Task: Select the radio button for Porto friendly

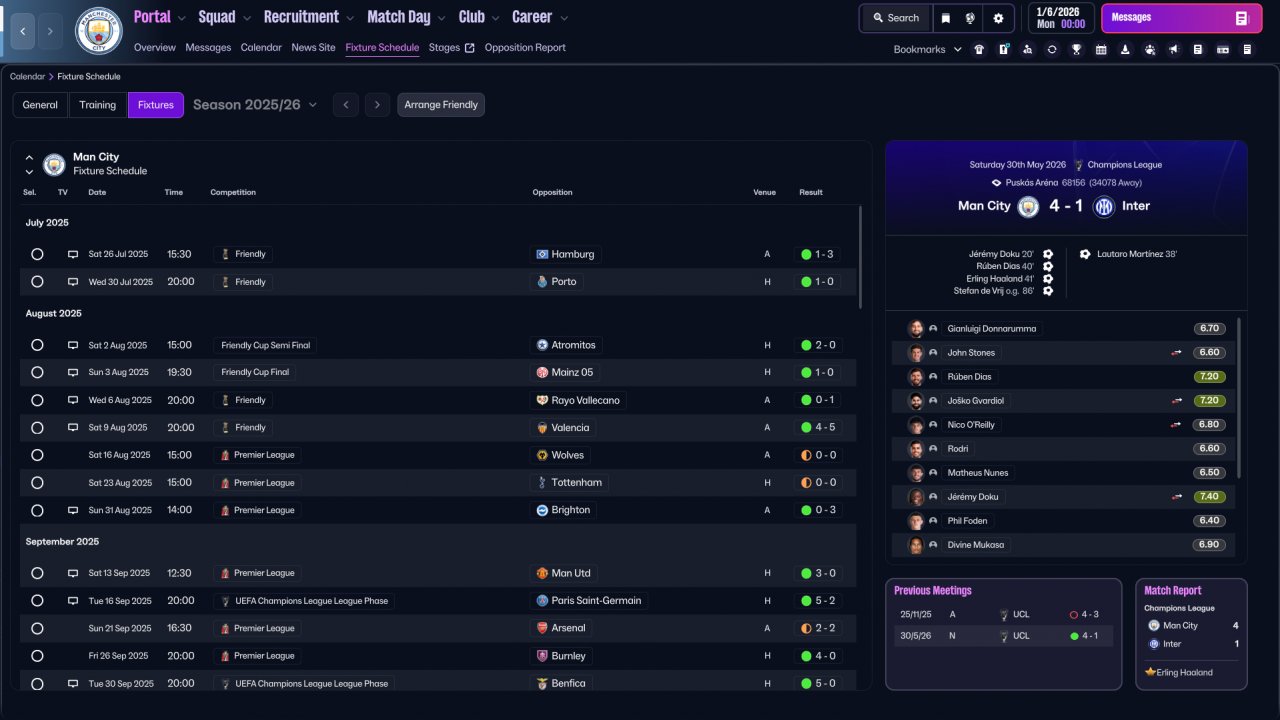Action: [37, 282]
